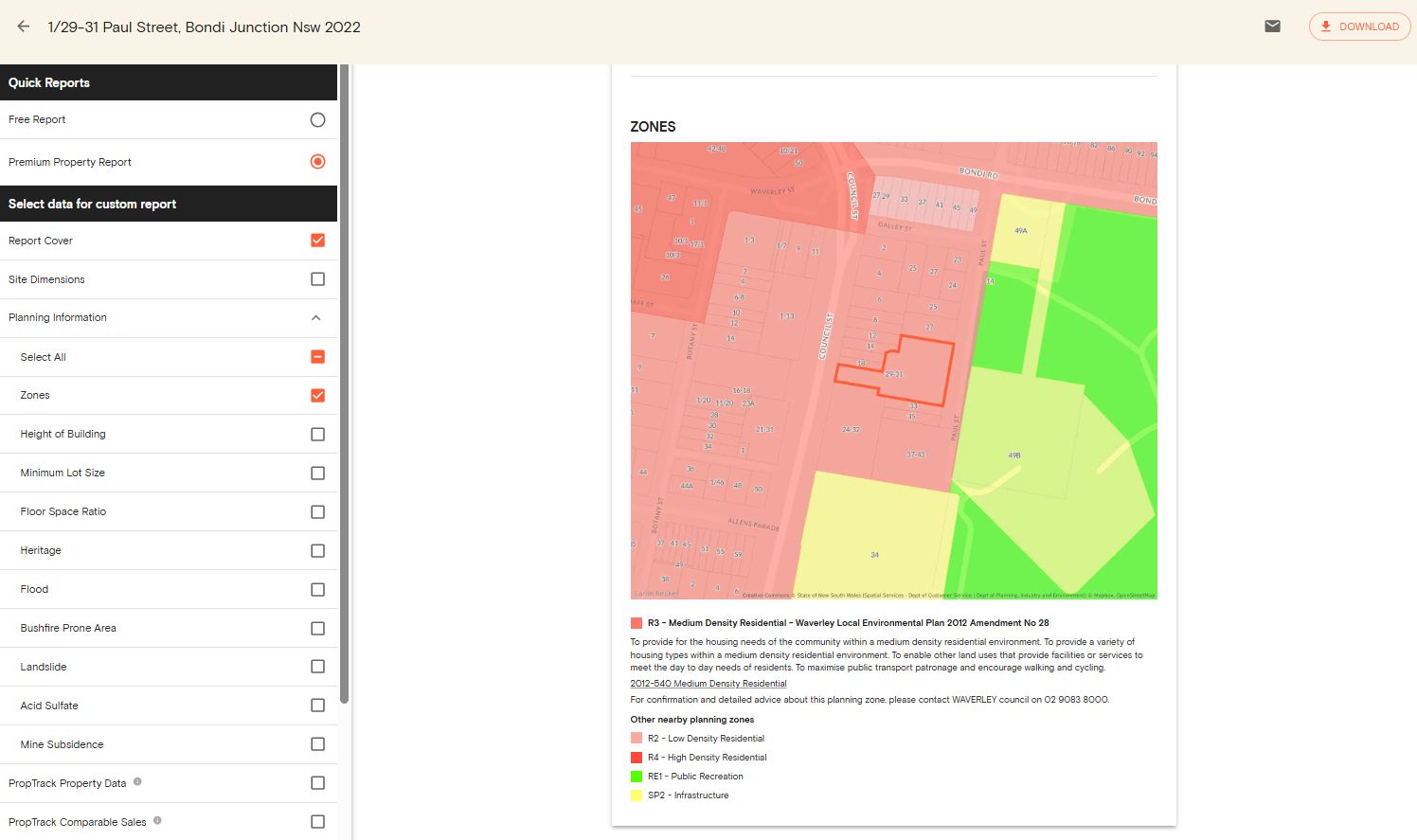This screenshot has width=1417, height=840.
Task: Enable the Bushfire Prone Area checkbox
Action: tap(317, 629)
